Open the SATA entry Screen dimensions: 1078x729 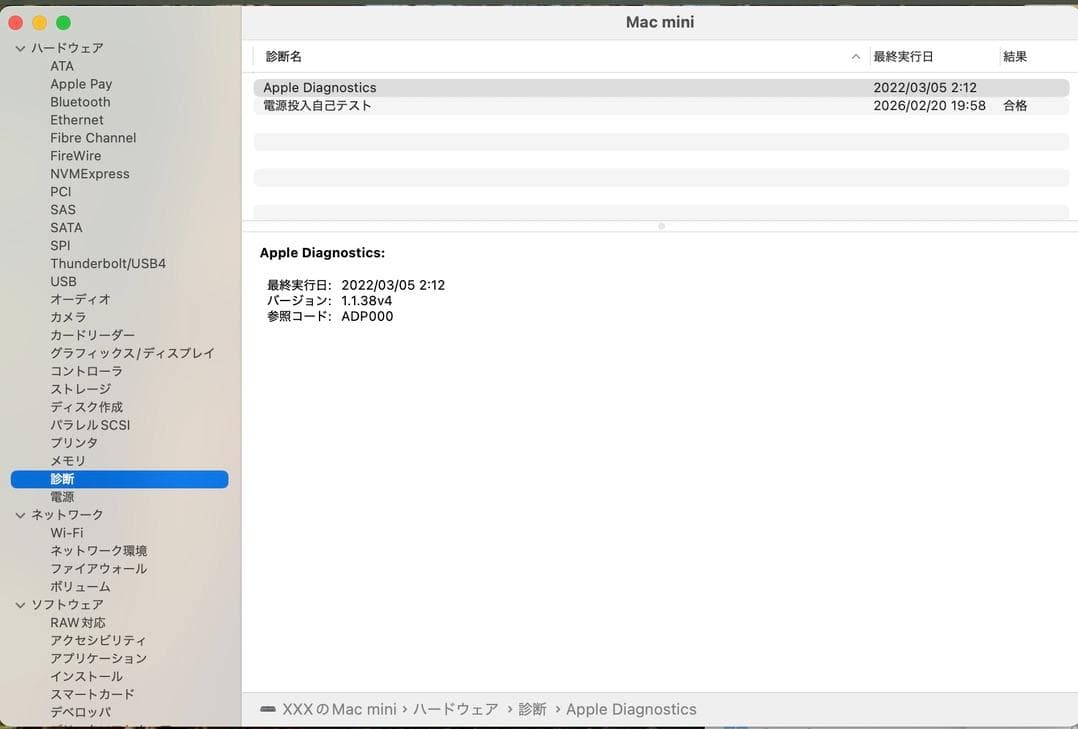(x=66, y=228)
